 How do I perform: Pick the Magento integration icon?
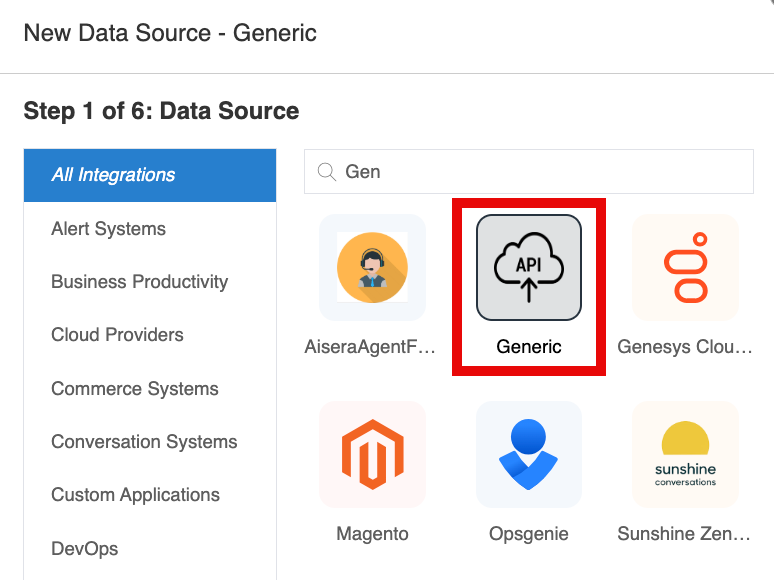372,454
